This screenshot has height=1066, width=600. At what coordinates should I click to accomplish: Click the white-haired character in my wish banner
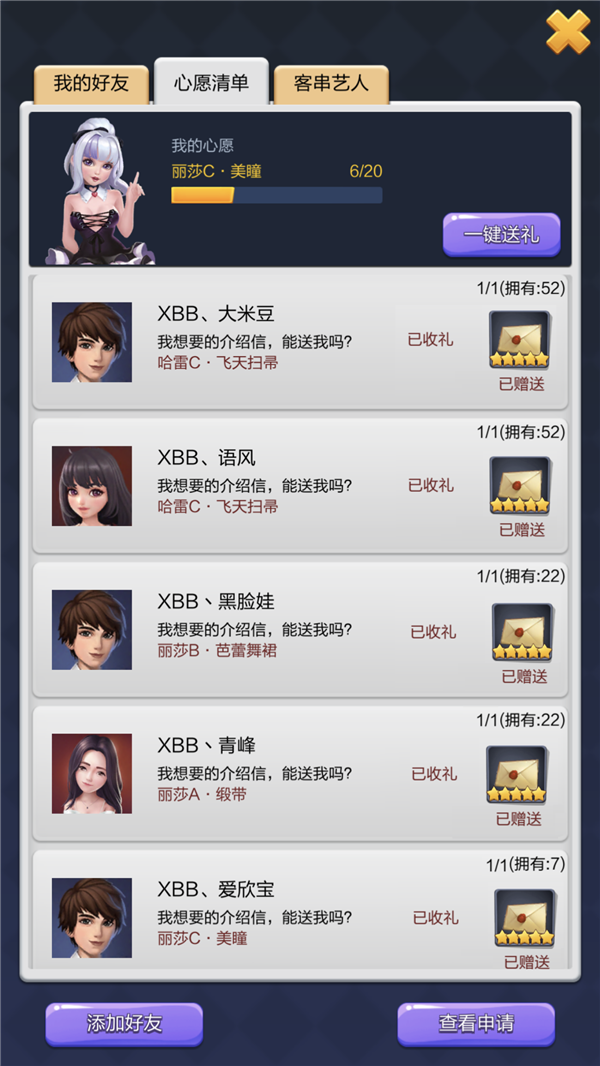(x=101, y=192)
